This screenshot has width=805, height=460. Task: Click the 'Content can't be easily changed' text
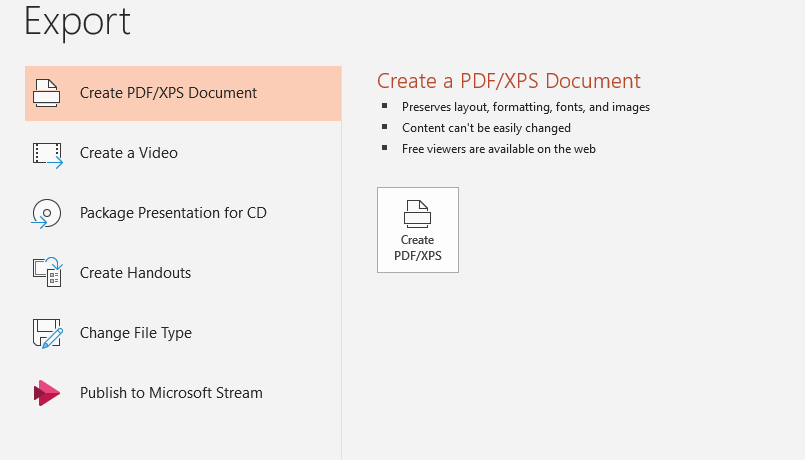tap(486, 128)
